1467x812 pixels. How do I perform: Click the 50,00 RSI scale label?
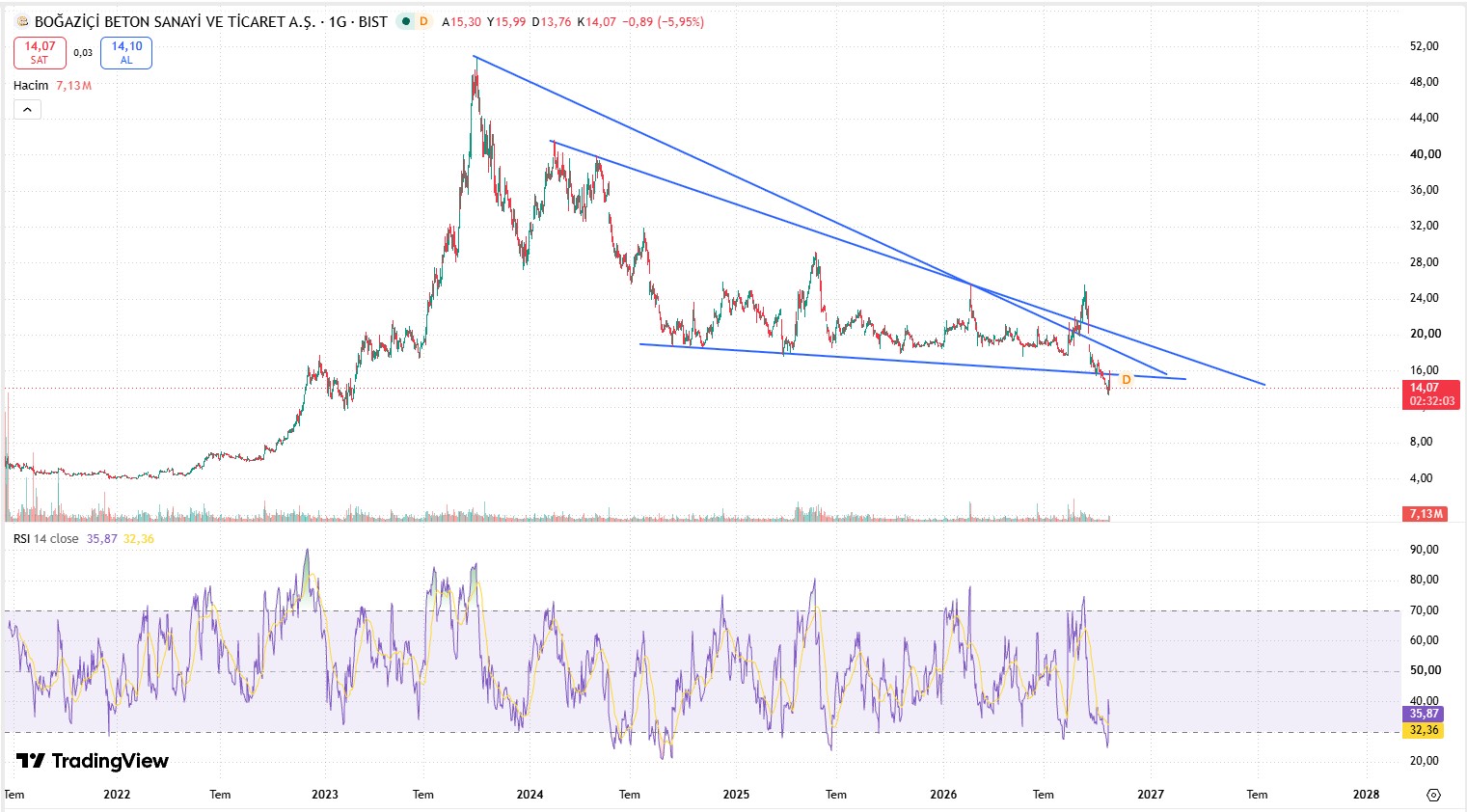[1424, 670]
